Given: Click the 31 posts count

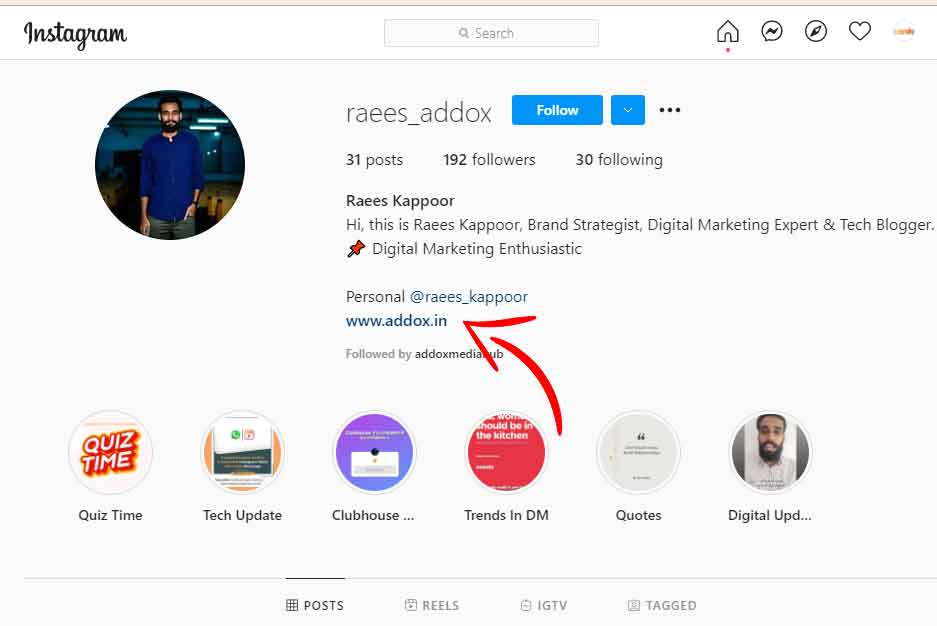Looking at the screenshot, I should click(x=374, y=159).
